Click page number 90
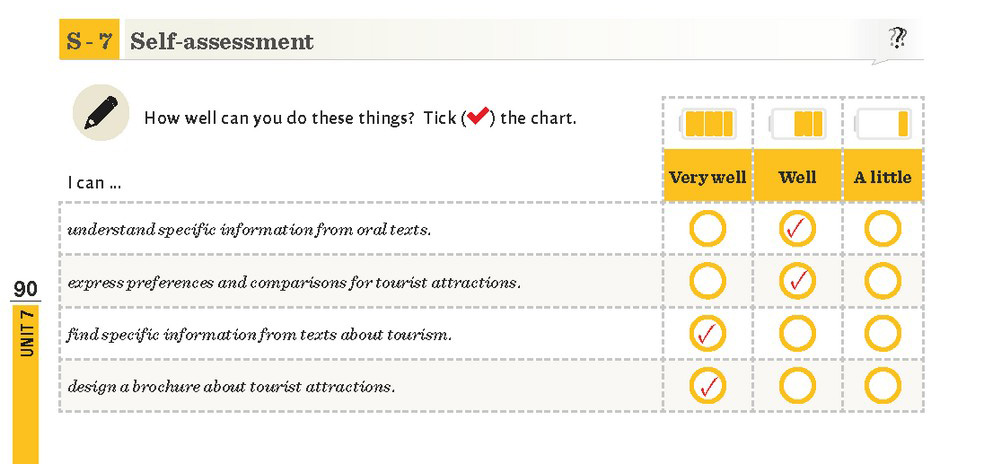993x464 pixels. (25, 289)
